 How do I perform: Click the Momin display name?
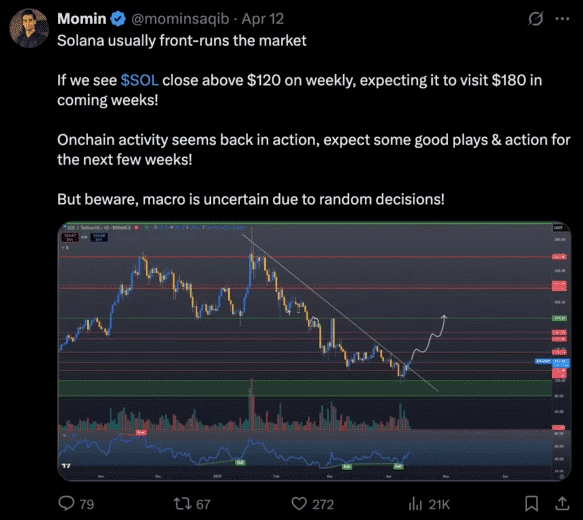[82, 19]
